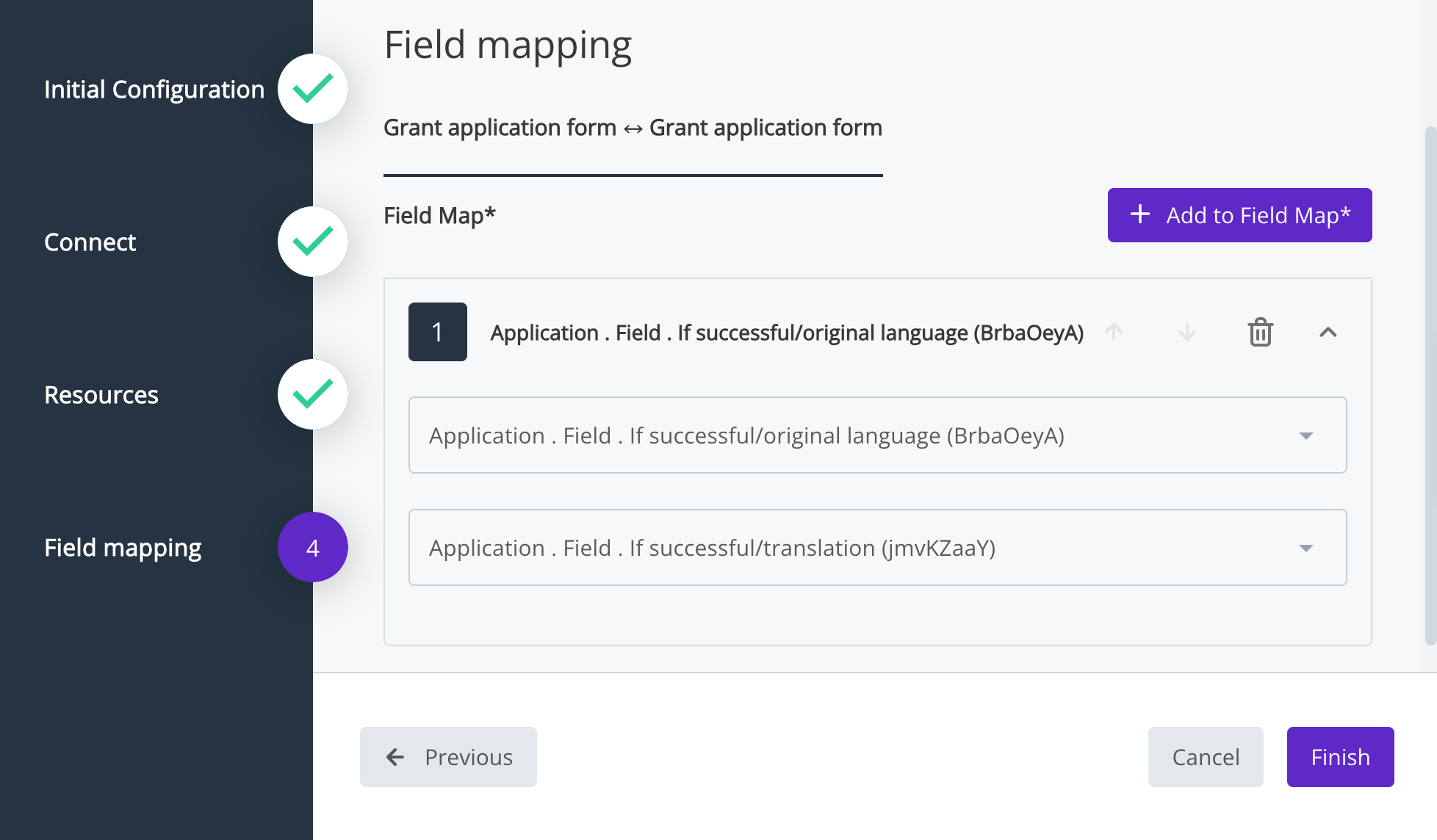Select Field mapping step label
This screenshot has height=840, width=1437.
[123, 548]
